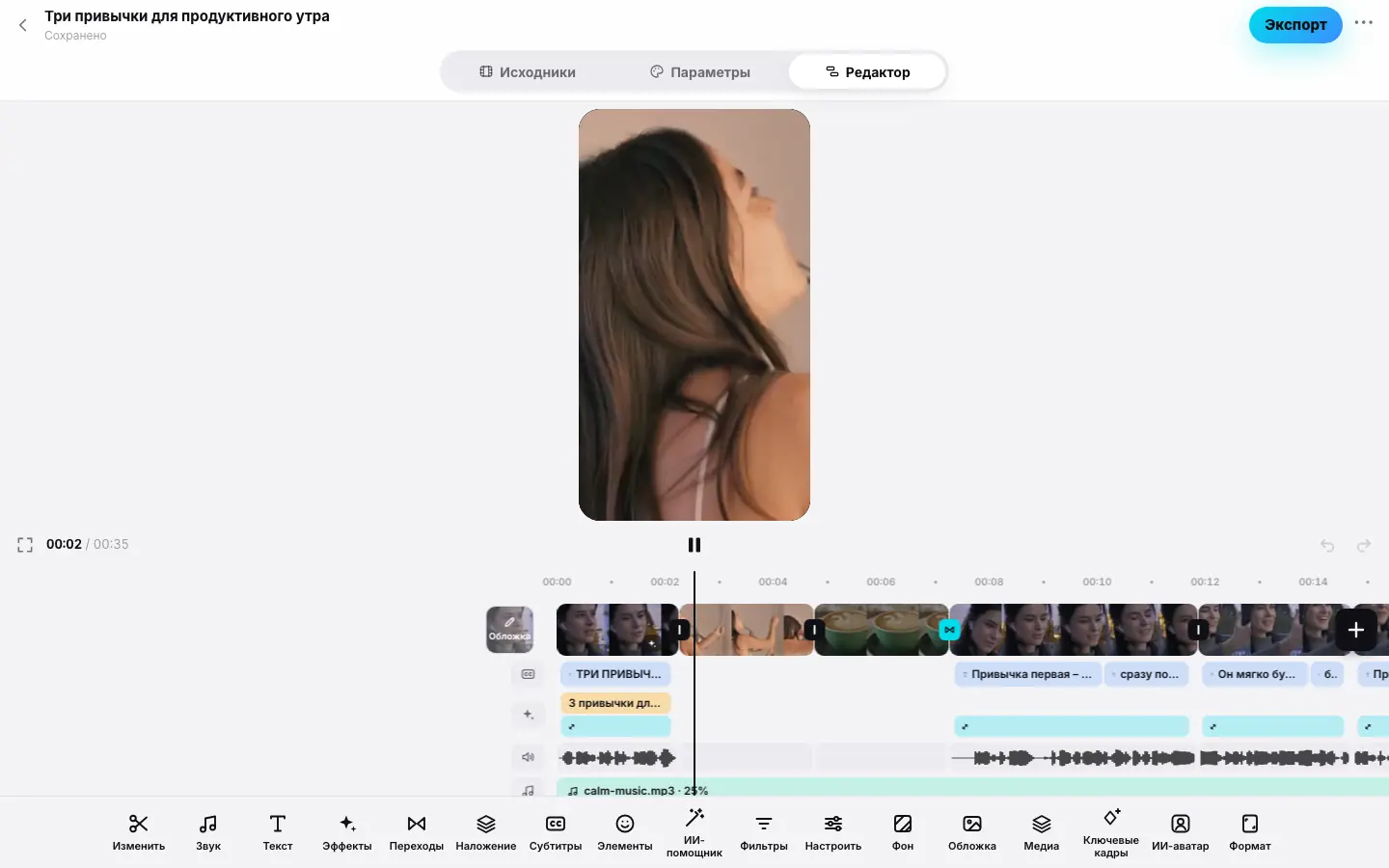Open the Ключевые кадры keyframes tool
Image resolution: width=1389 pixels, height=868 pixels.
tap(1111, 833)
